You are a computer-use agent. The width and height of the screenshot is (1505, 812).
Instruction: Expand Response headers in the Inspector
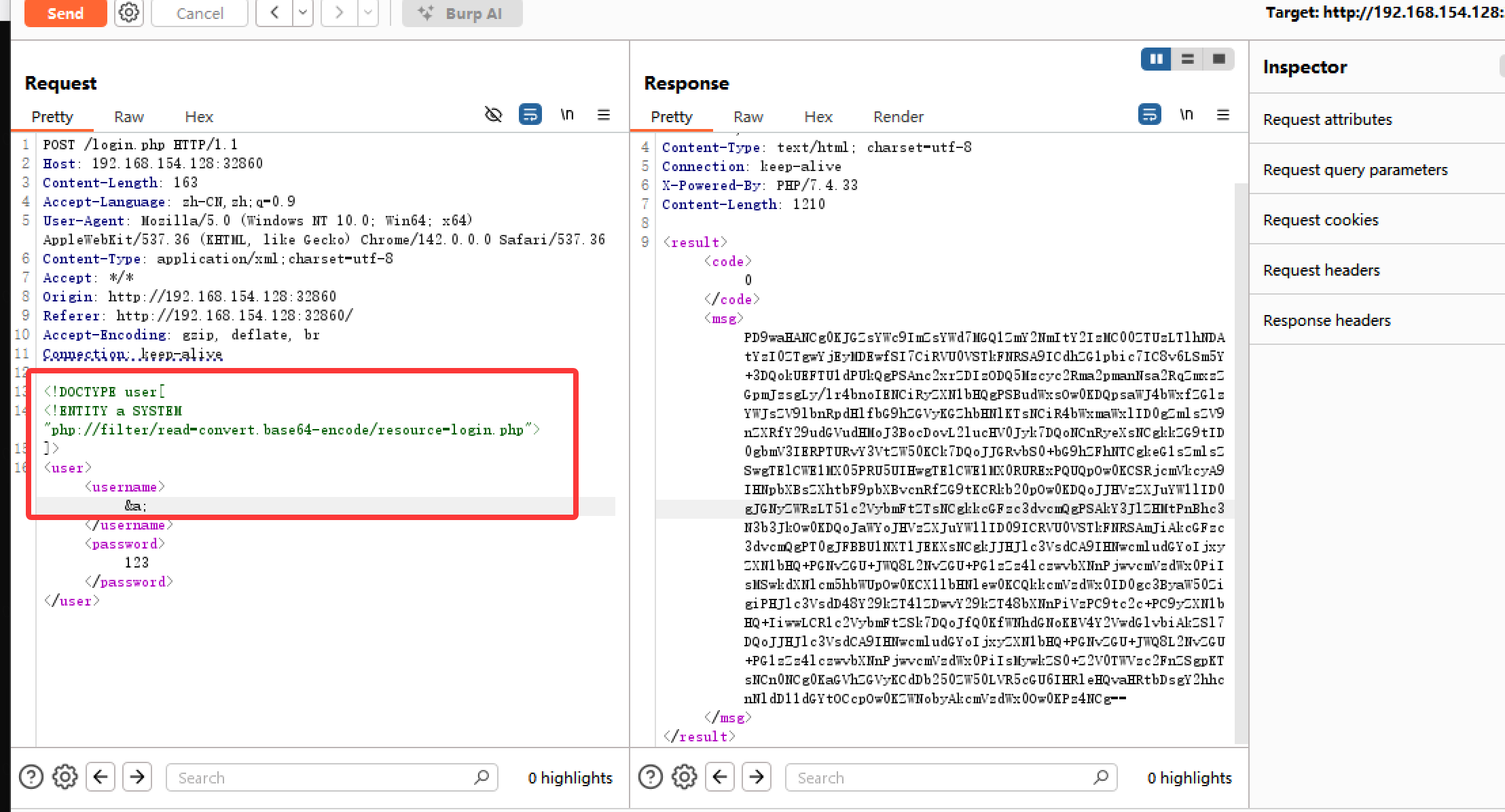1326,320
